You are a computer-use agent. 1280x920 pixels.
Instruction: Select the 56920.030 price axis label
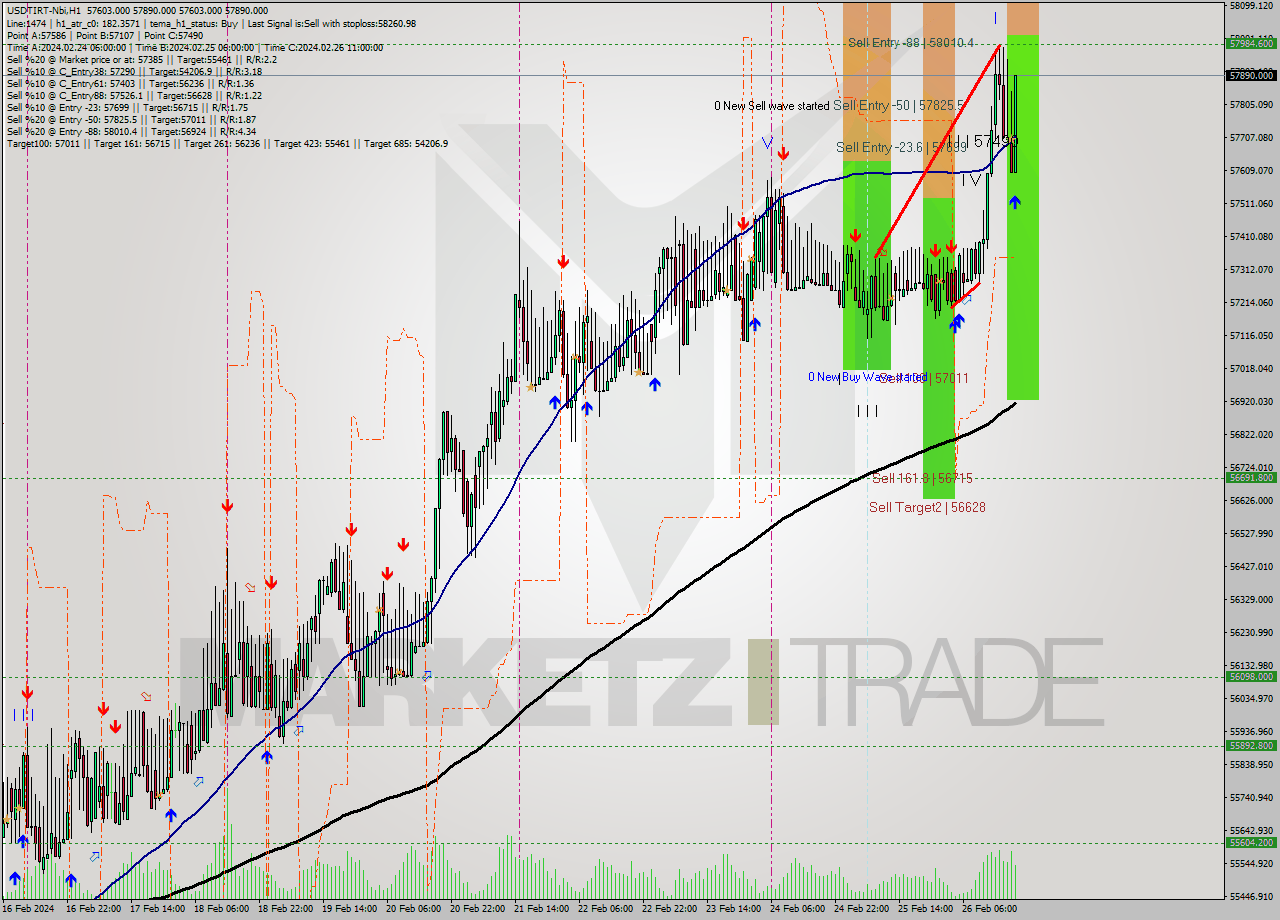click(1251, 401)
